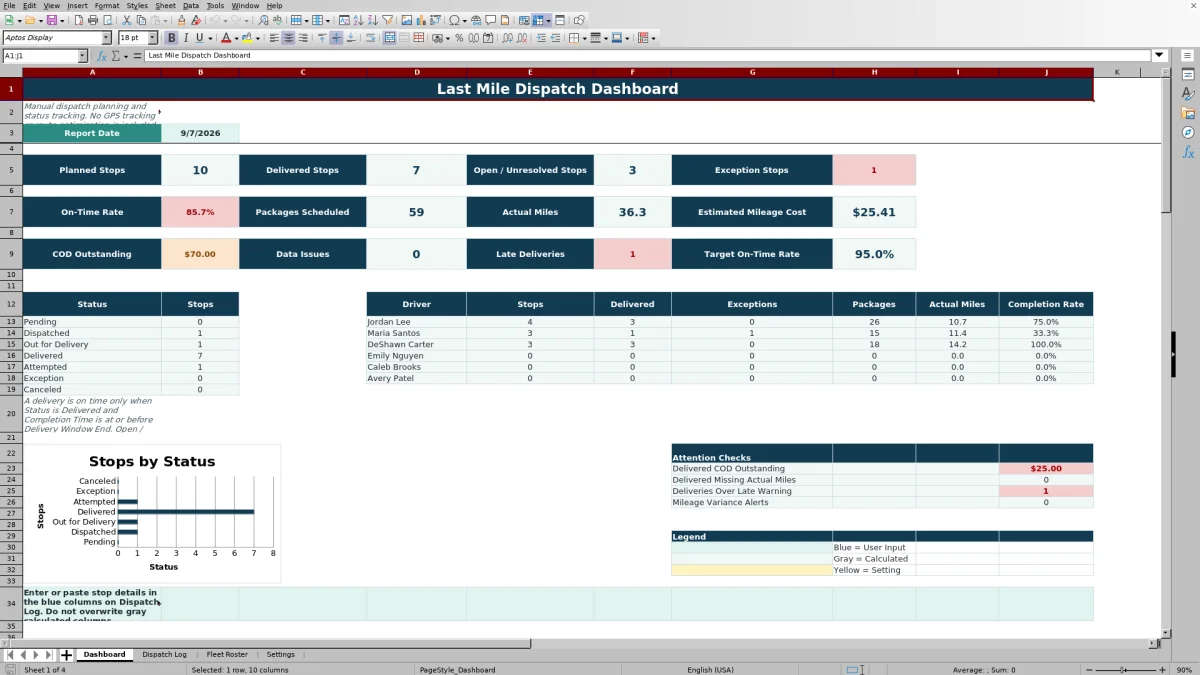The image size is (1200, 675).
Task: Toggle Align Left
Action: coord(274,38)
